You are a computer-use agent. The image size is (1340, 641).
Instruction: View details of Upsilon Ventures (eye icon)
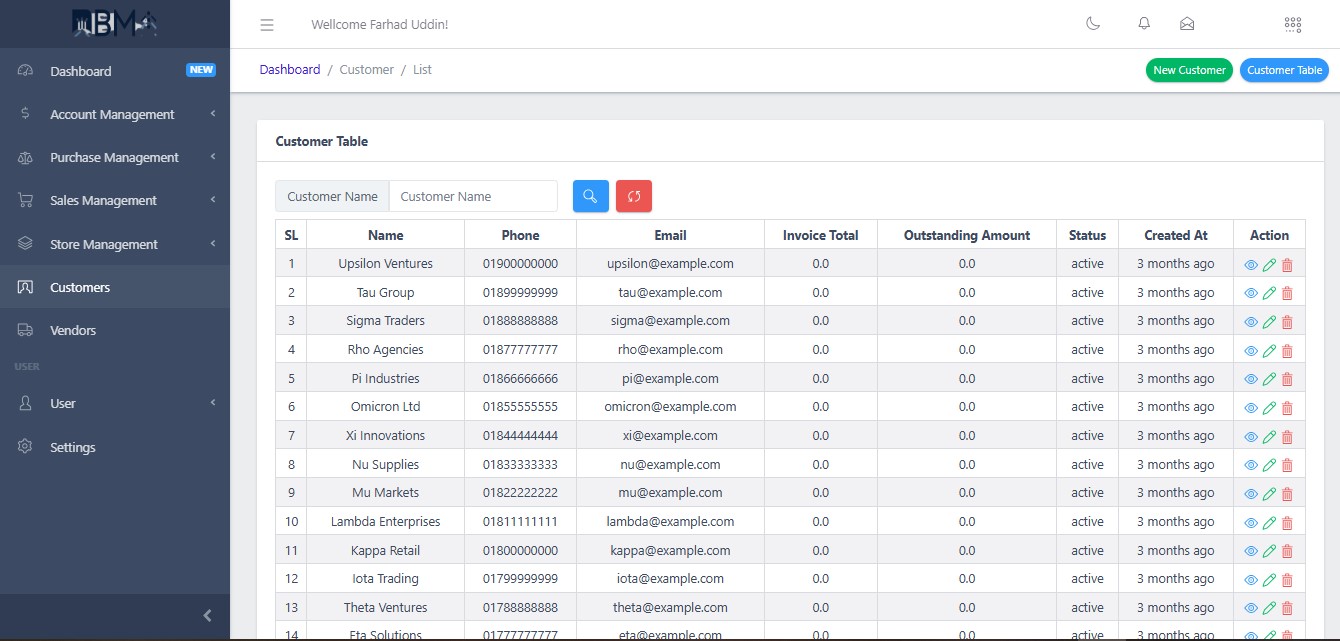coord(1251,265)
